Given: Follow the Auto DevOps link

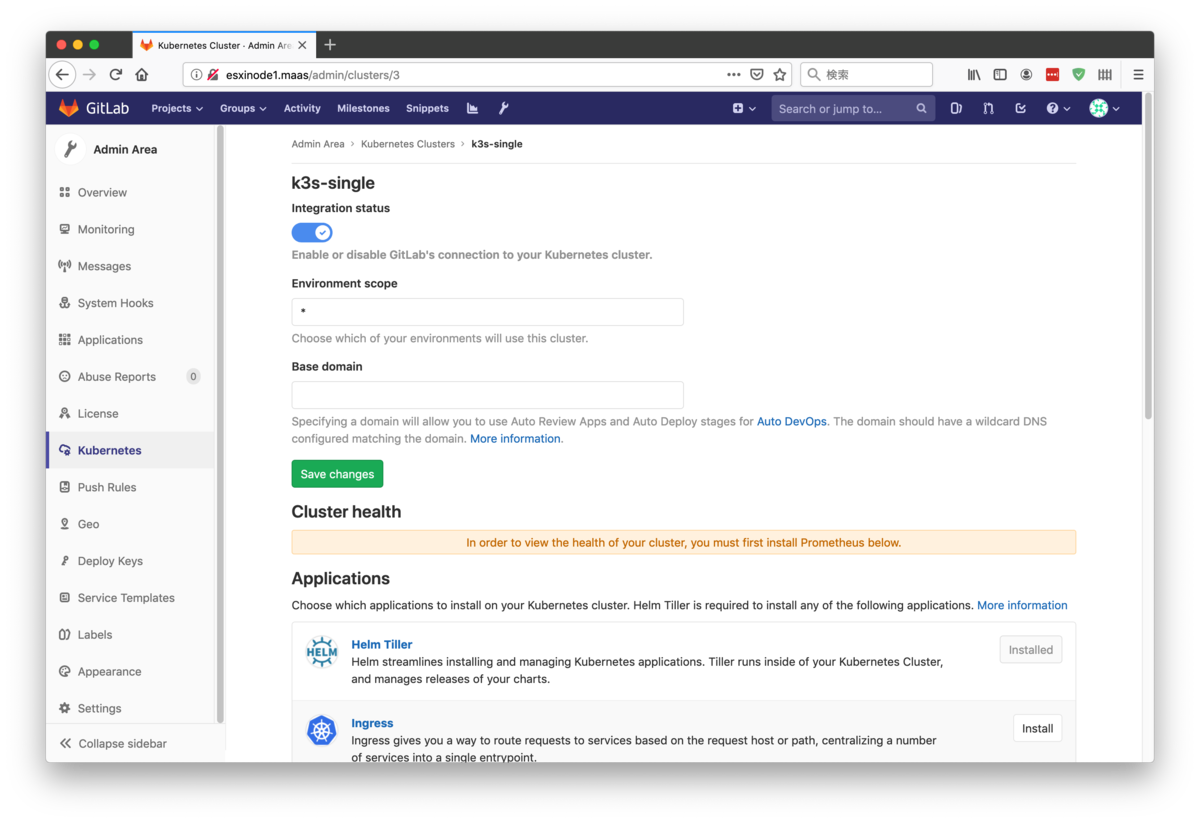Looking at the screenshot, I should coord(792,422).
